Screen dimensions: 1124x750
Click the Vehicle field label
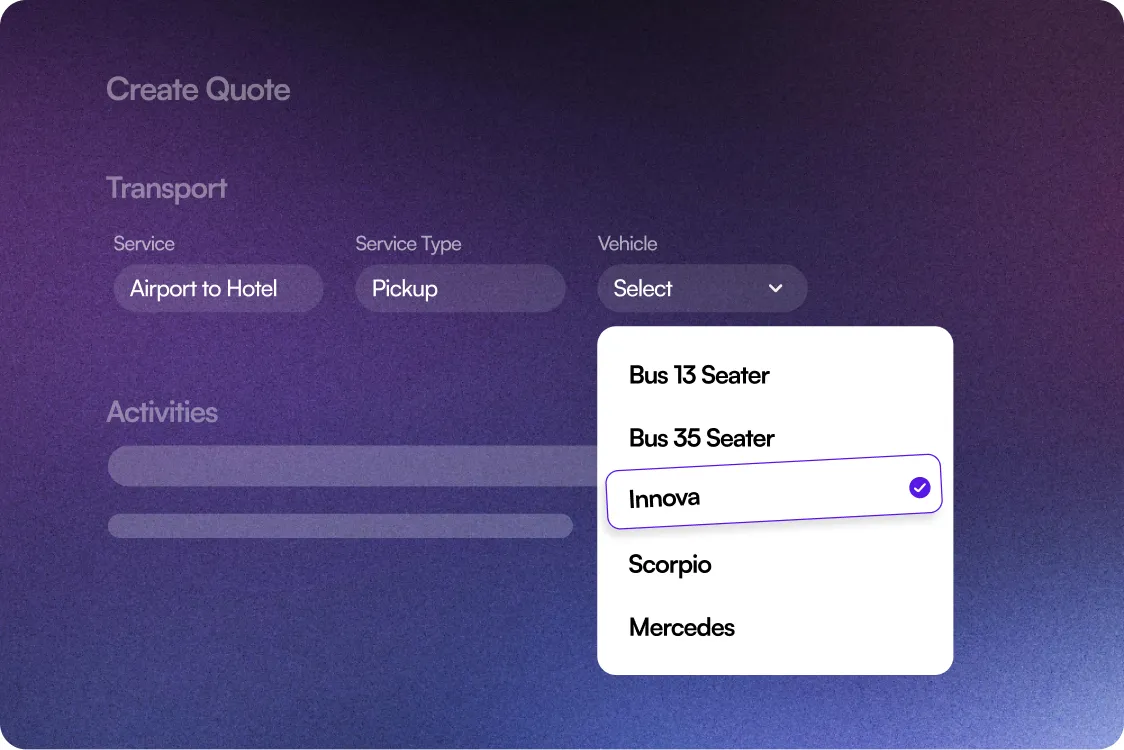[x=627, y=244]
